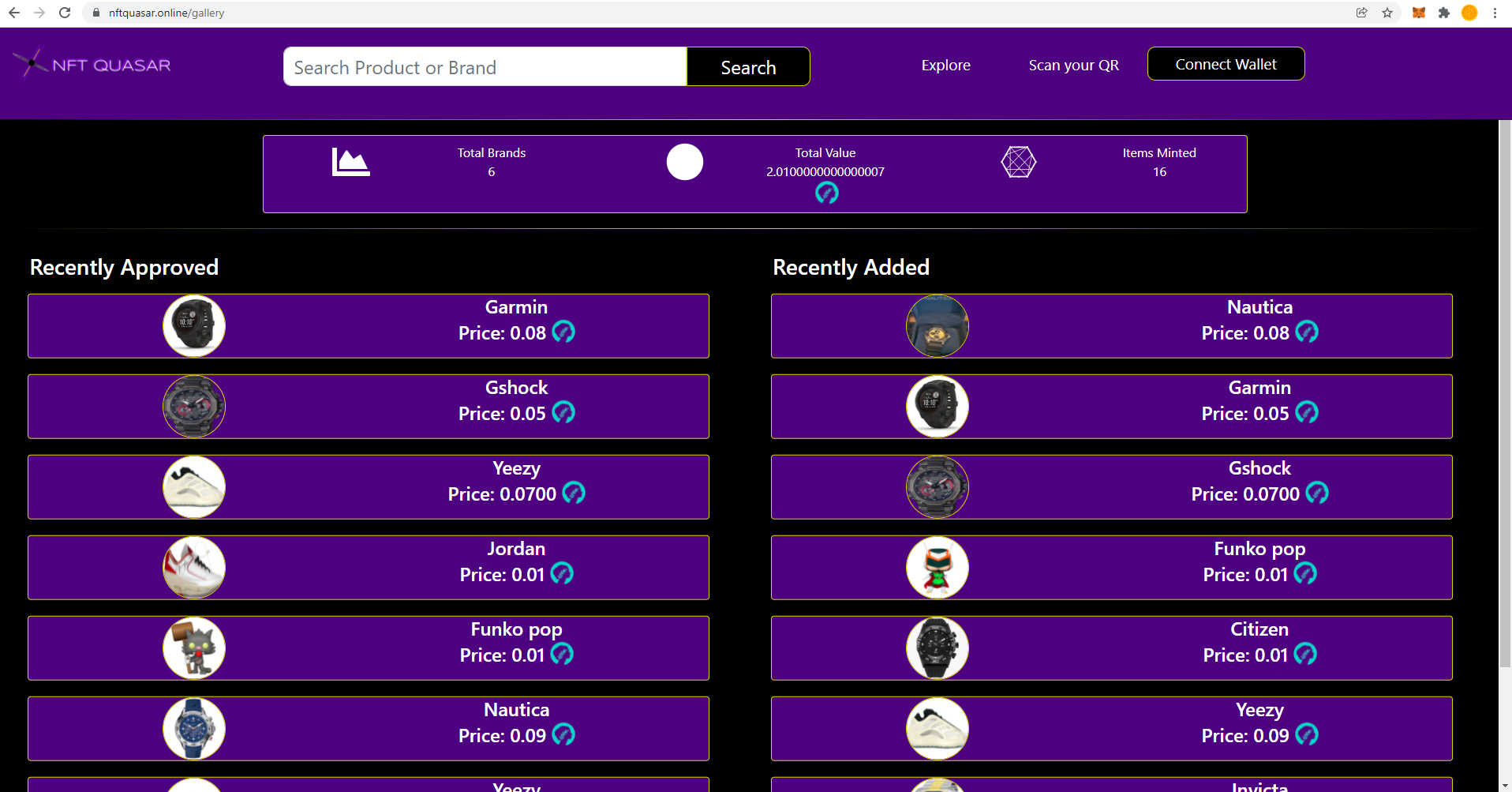The height and width of the screenshot is (792, 1512).
Task: Select Nautica name under Recently Added
Action: [1259, 307]
